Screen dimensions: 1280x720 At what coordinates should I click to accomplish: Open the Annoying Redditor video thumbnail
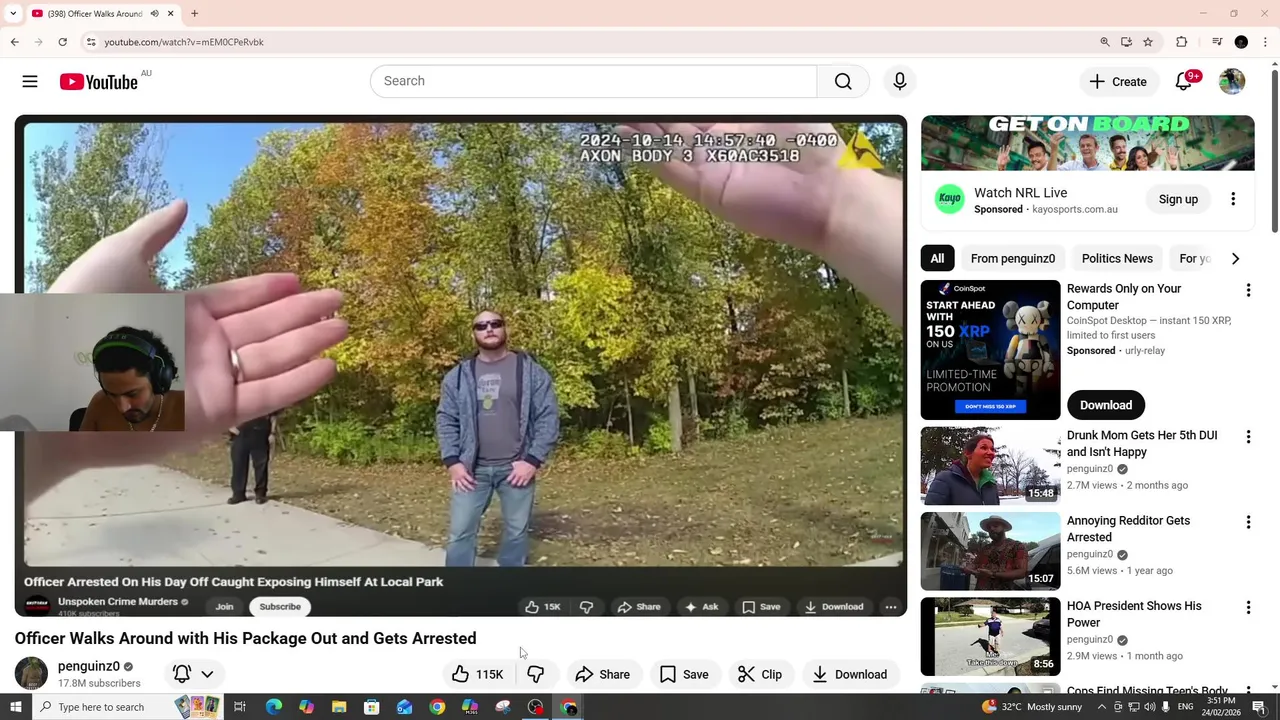point(990,551)
